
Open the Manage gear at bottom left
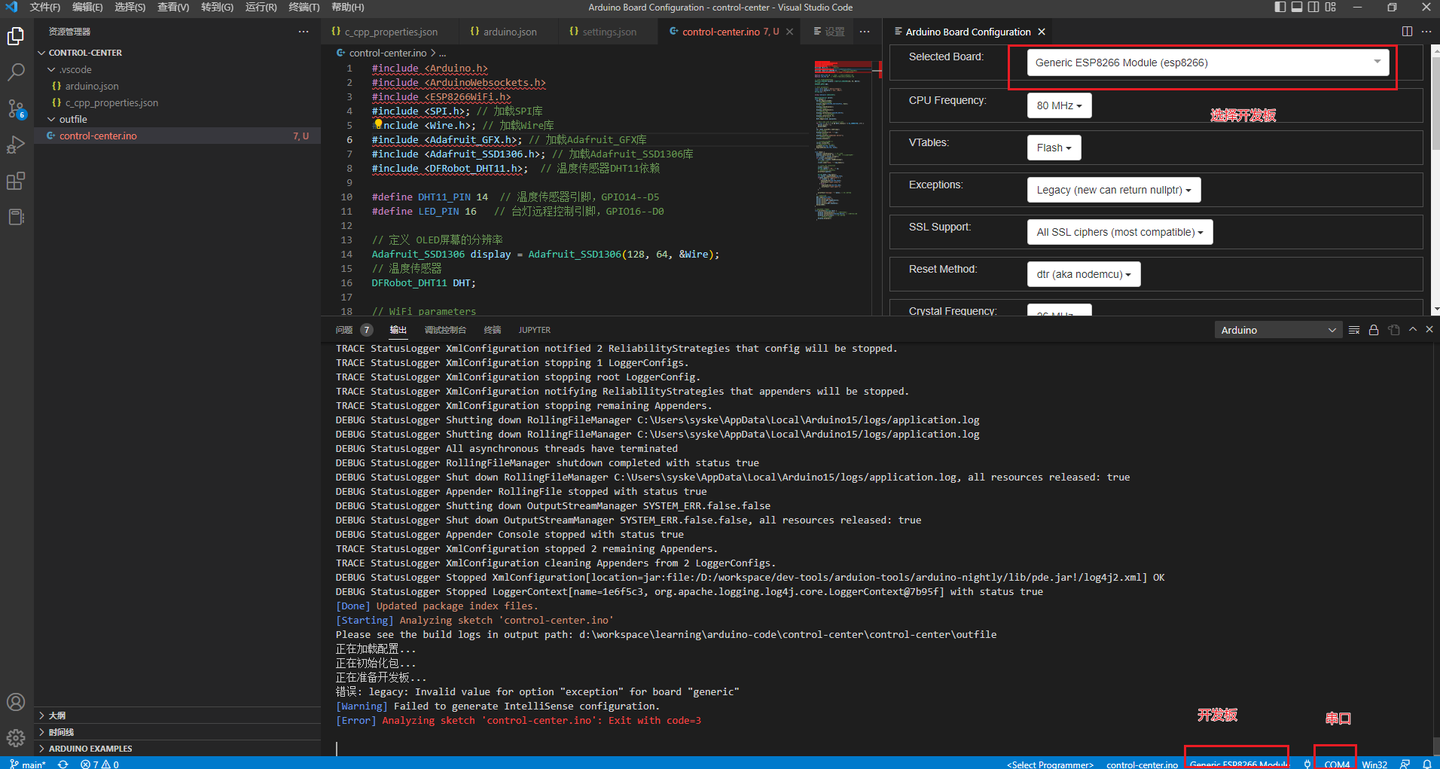(15, 738)
